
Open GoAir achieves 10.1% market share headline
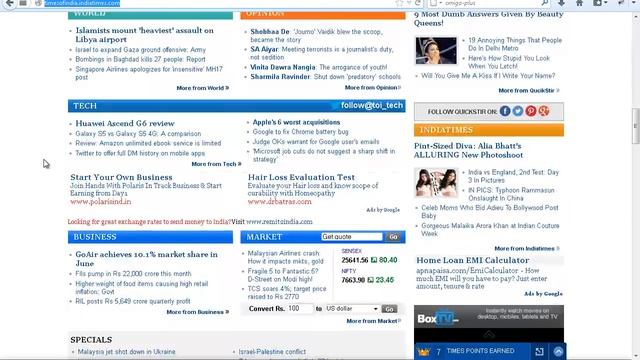point(147,259)
